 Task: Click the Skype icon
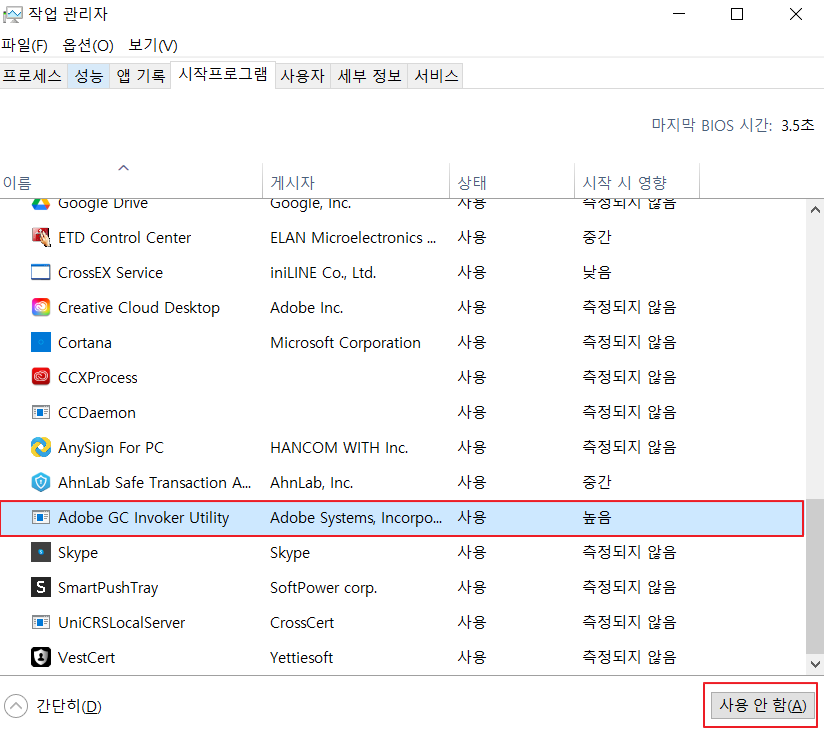pos(41,552)
